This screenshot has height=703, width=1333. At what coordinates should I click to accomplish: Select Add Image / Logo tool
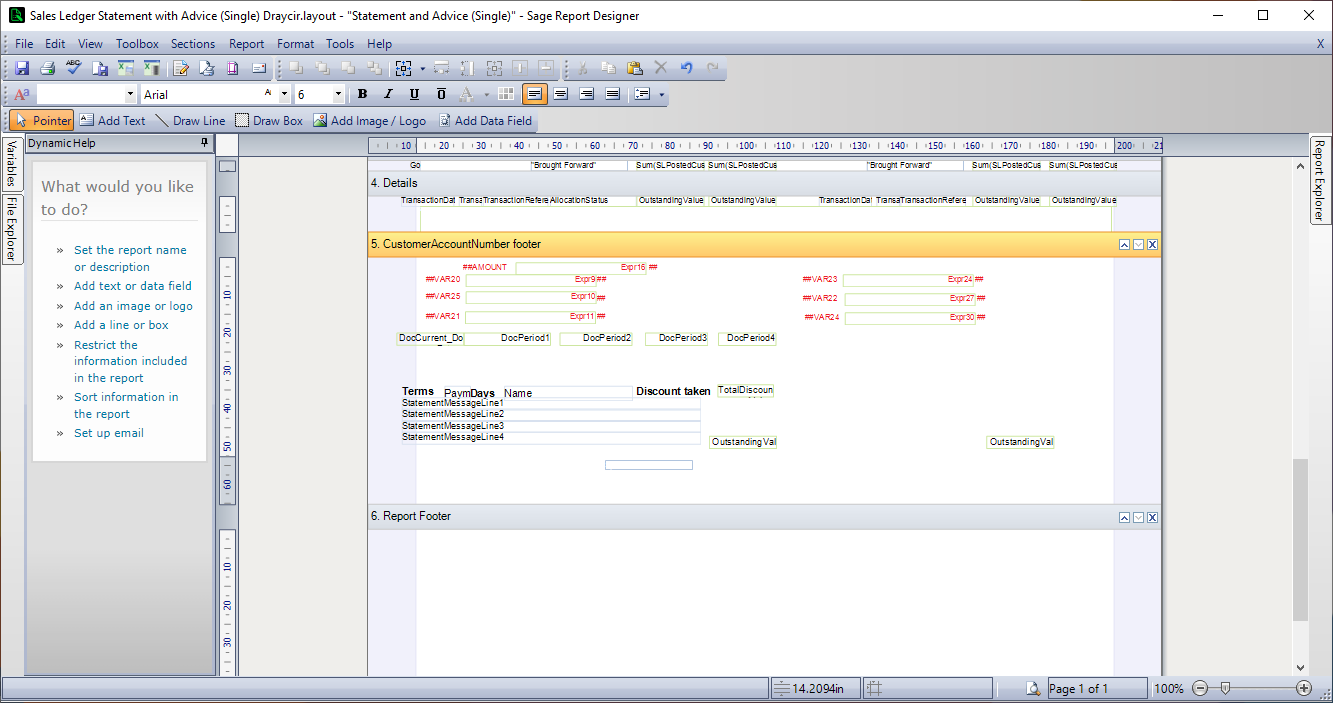pos(369,120)
